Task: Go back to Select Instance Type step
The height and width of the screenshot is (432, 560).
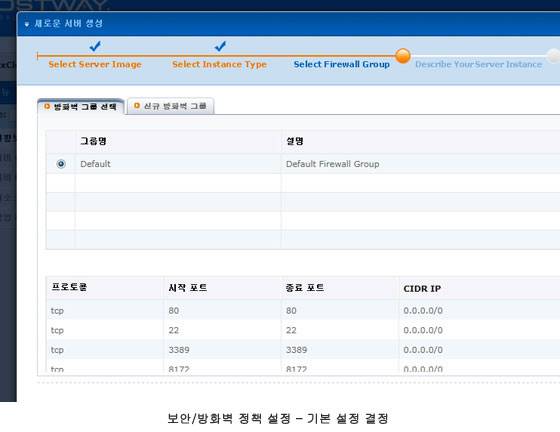Action: pyautogui.click(x=220, y=64)
